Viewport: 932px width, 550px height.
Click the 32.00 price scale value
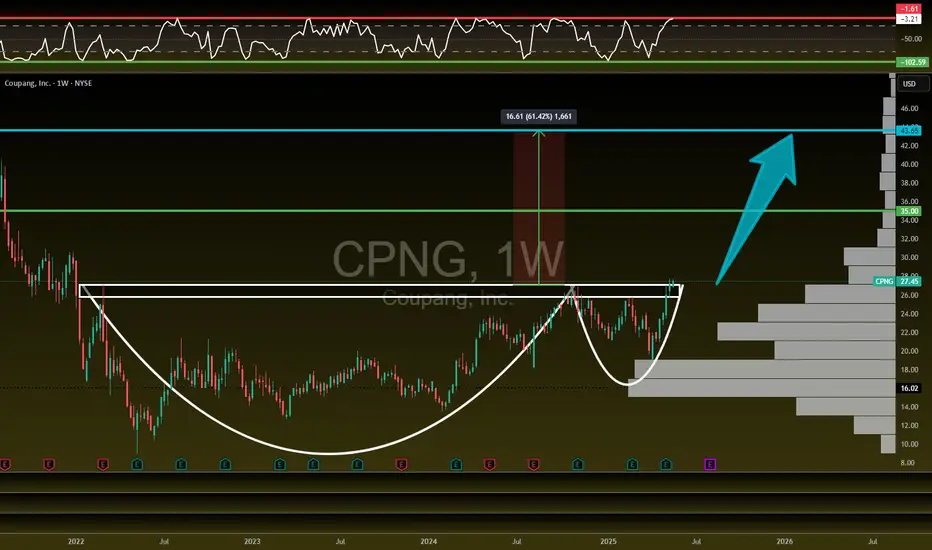click(x=909, y=239)
